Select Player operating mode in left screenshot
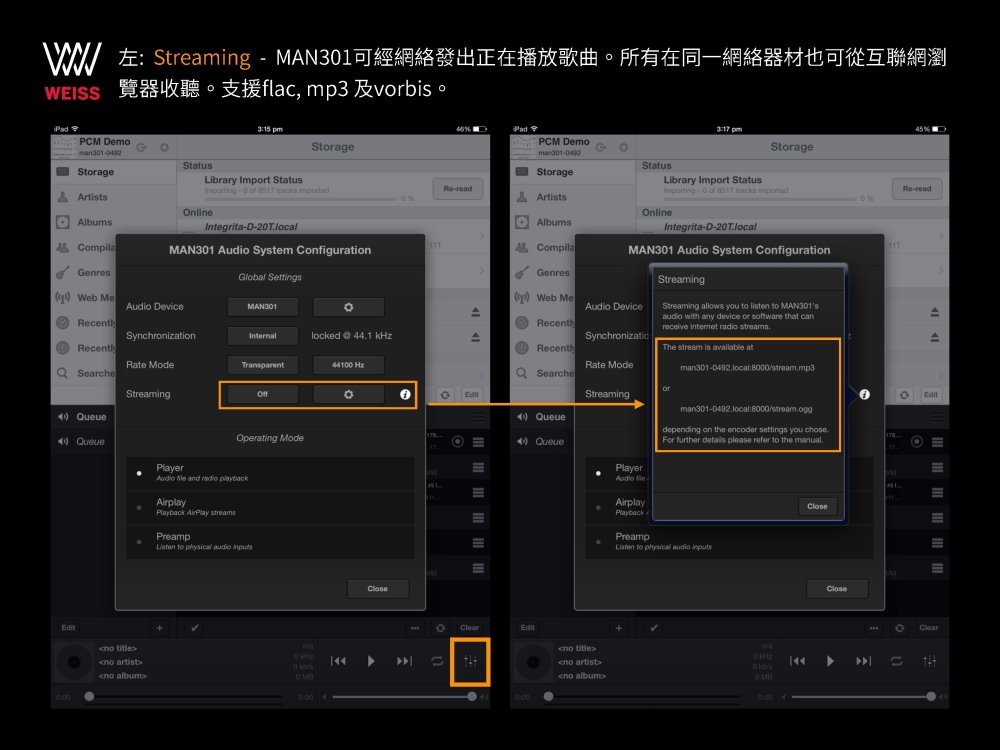 (x=270, y=473)
